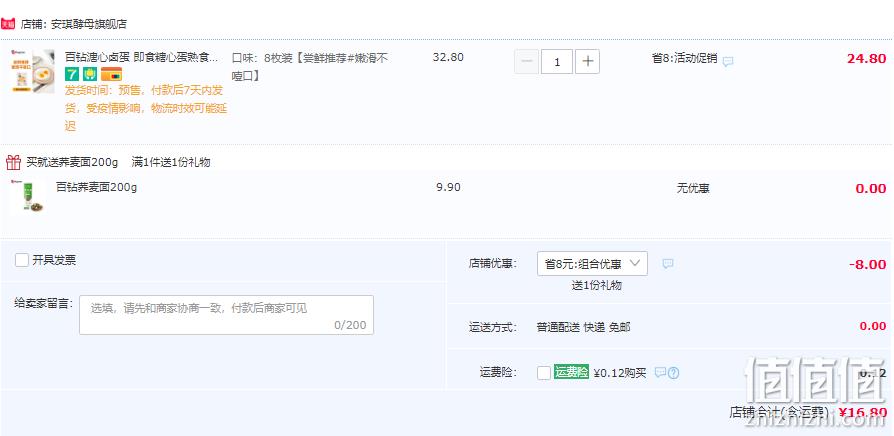894x436 pixels.
Task: Click the unit price 32.80
Action: (x=448, y=57)
